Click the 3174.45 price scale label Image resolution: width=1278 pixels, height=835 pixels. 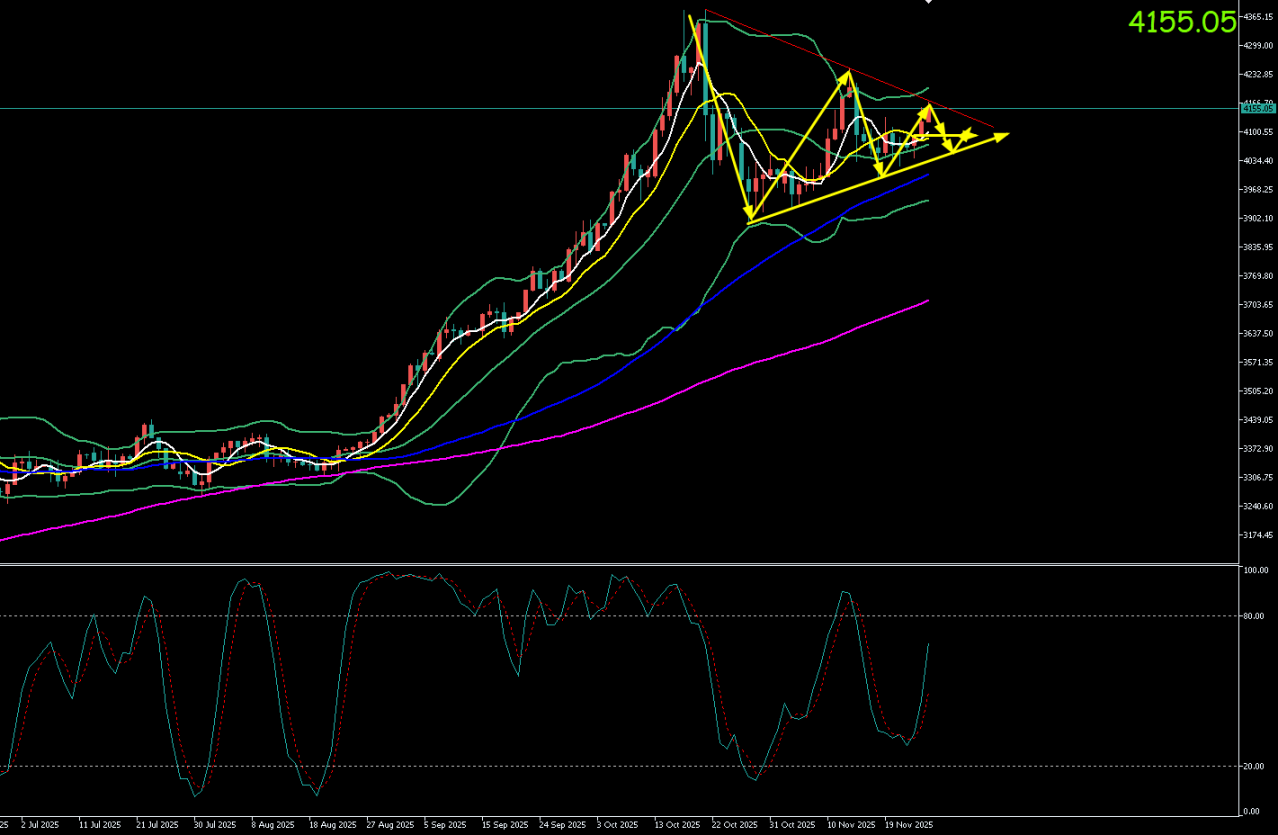pos(1256,535)
